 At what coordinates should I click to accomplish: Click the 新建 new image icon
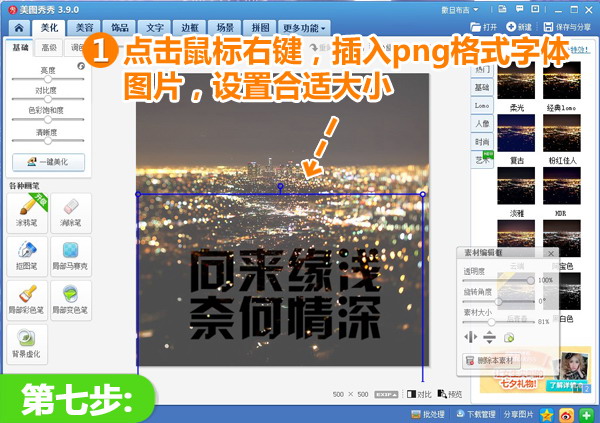point(511,27)
